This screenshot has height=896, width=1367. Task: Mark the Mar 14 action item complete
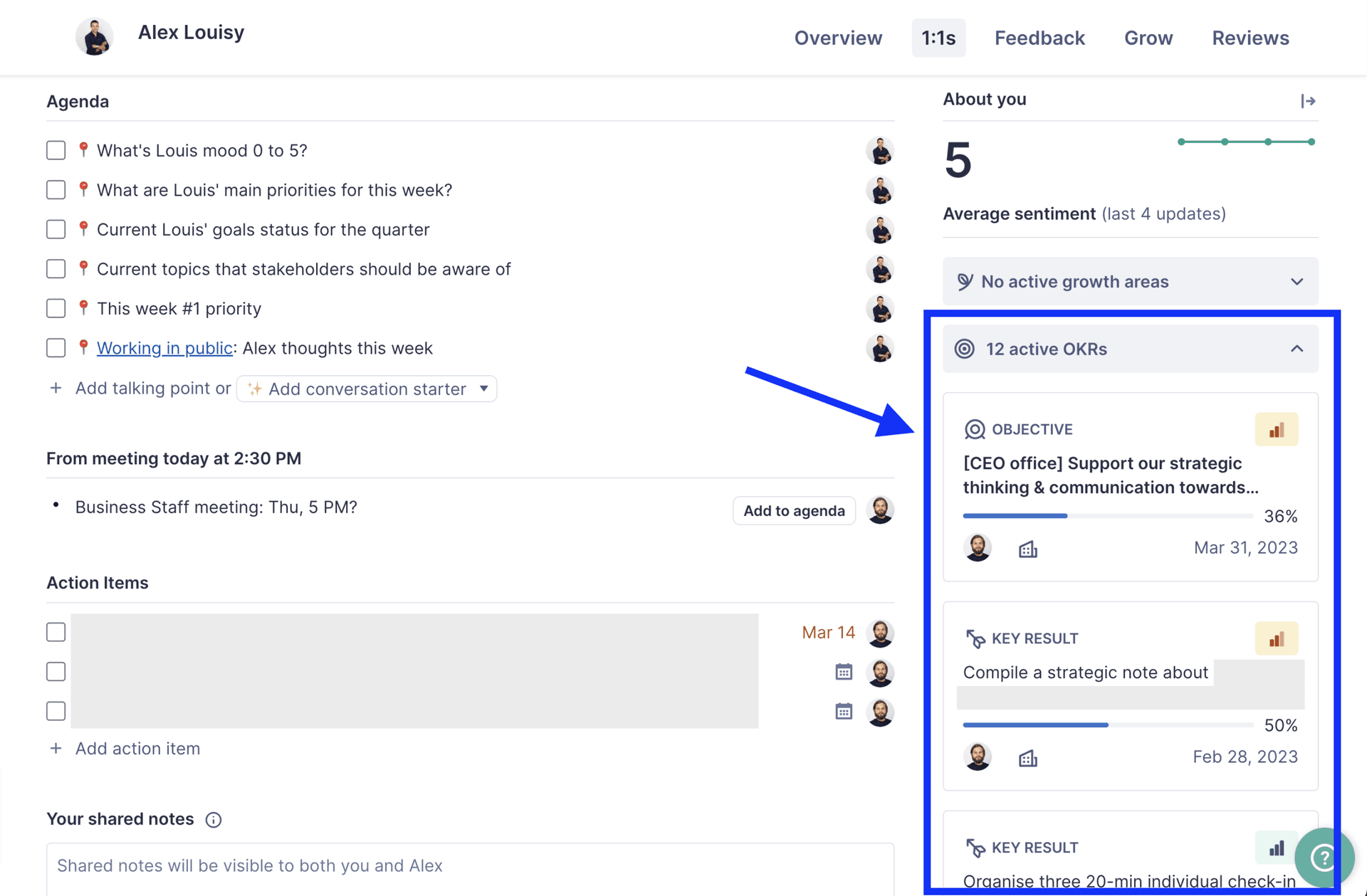pyautogui.click(x=56, y=632)
